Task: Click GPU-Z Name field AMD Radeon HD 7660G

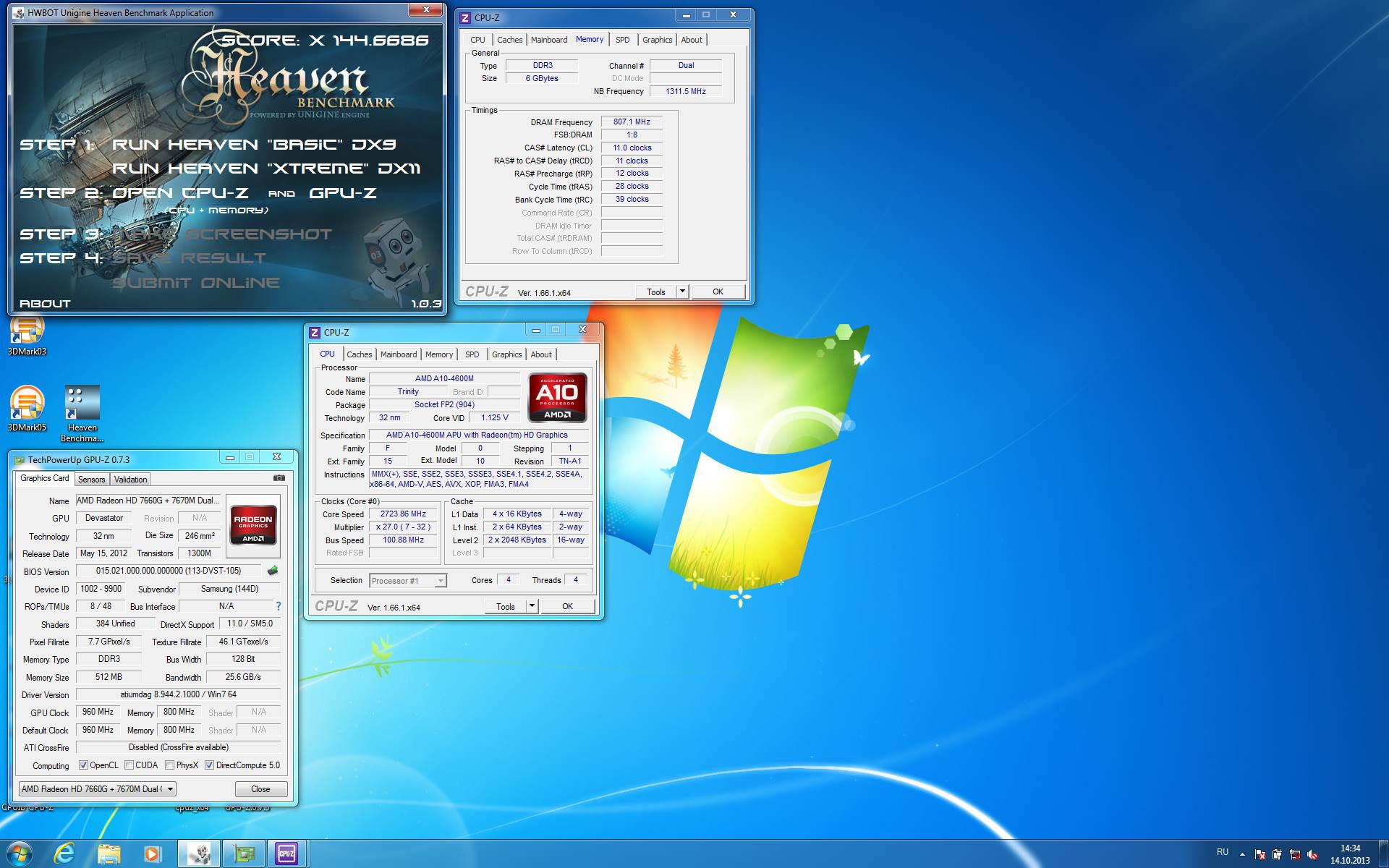Action: click(148, 501)
